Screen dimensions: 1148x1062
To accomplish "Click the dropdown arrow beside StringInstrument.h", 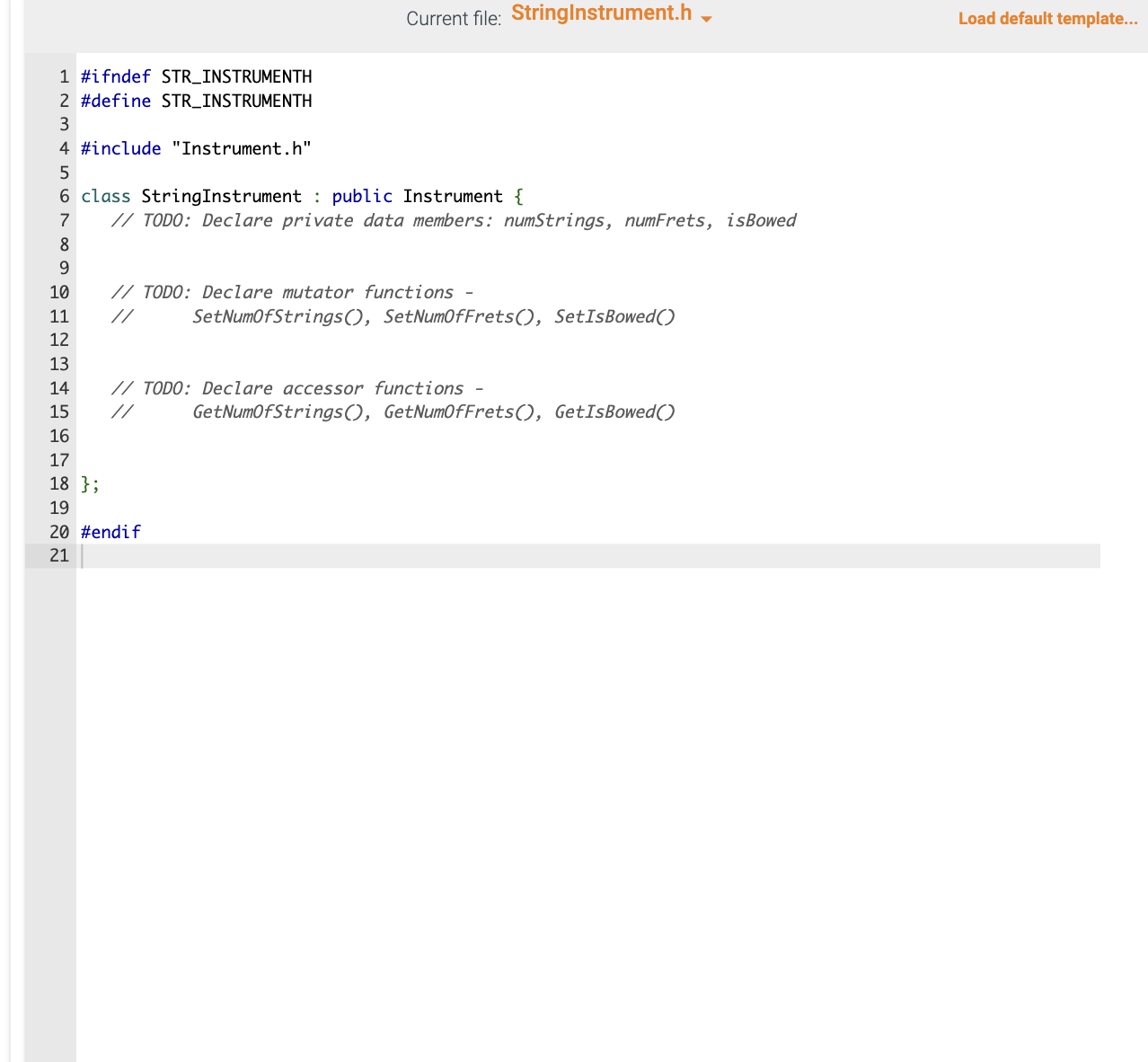I will (706, 20).
